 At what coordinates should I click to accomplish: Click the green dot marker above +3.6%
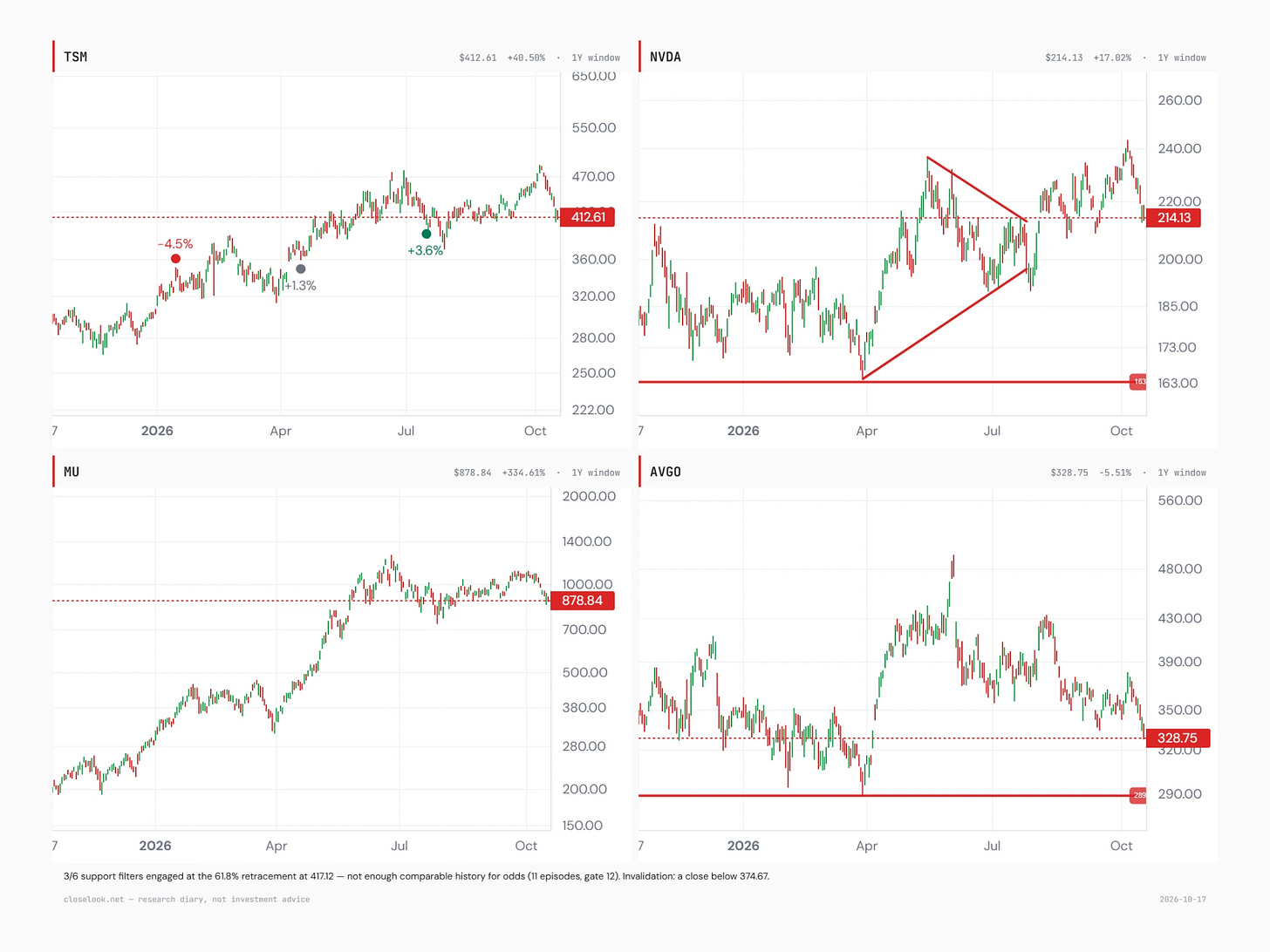click(x=427, y=234)
